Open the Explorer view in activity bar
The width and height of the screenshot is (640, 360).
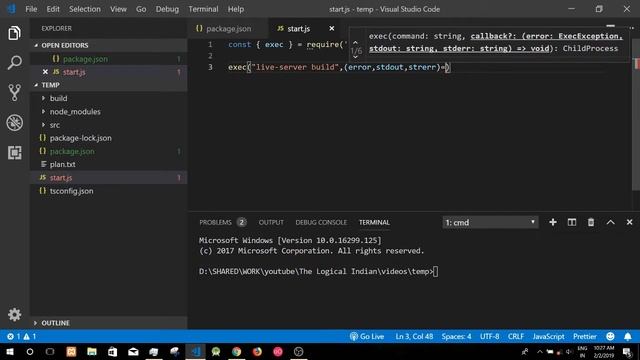click(14, 33)
